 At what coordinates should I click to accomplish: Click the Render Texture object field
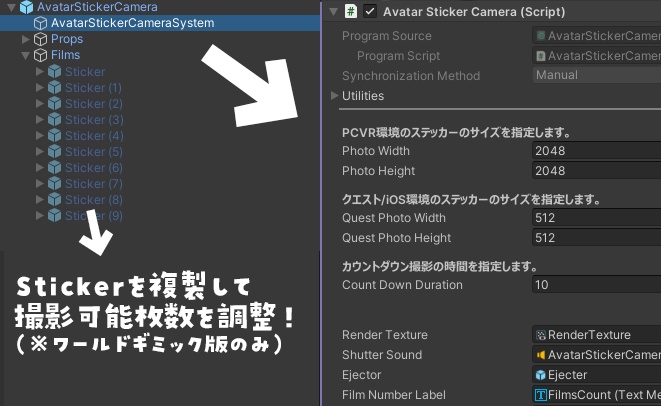[597, 335]
